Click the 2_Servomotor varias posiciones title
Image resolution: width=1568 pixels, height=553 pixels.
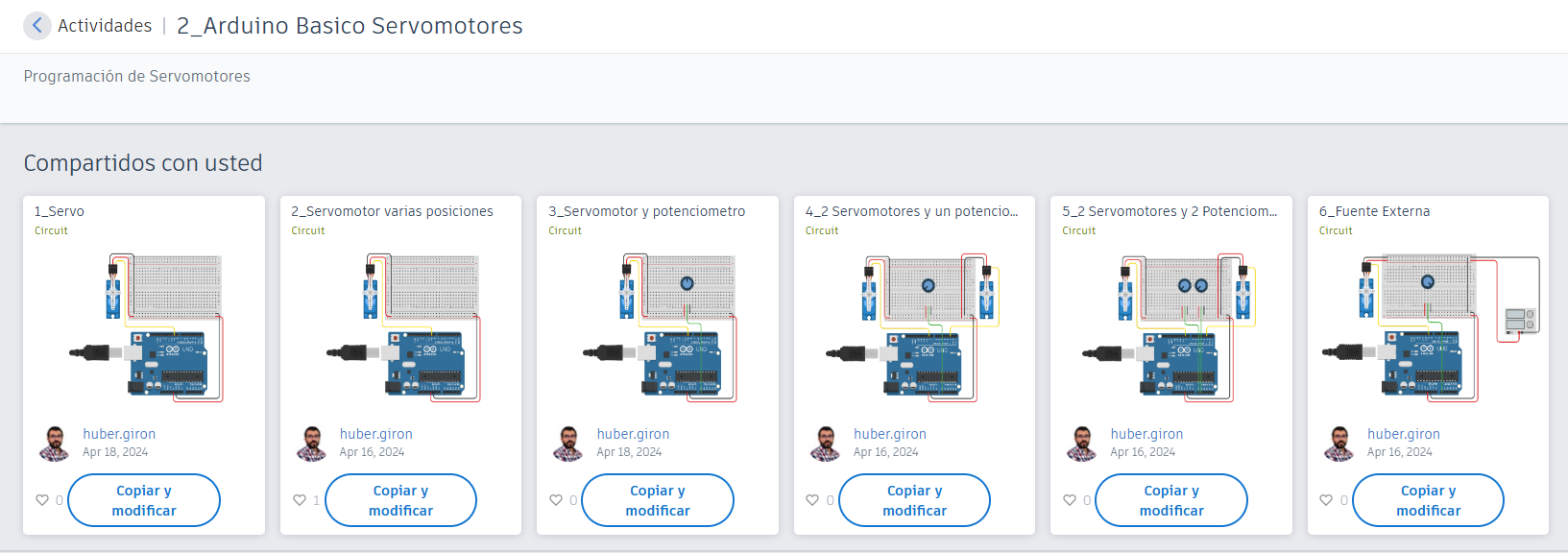pyautogui.click(x=393, y=211)
